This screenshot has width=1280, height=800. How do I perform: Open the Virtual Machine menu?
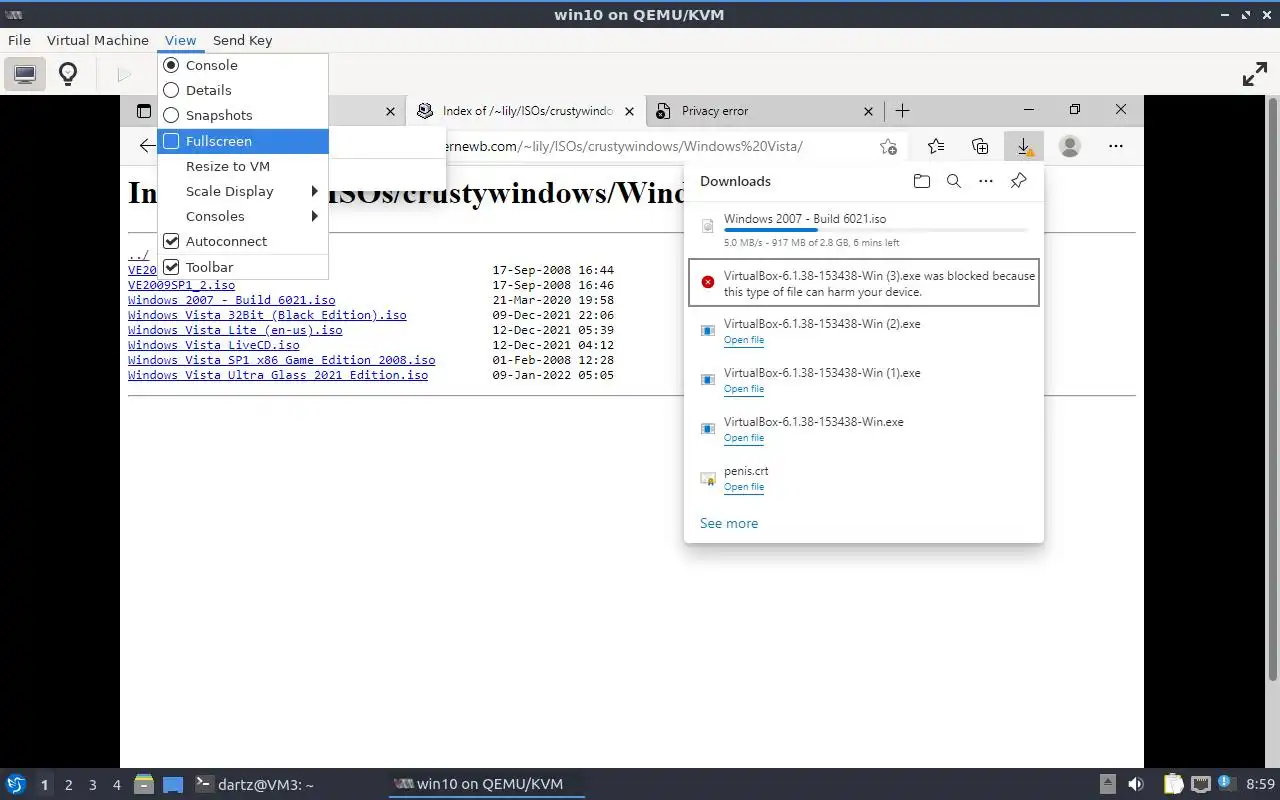pos(98,40)
